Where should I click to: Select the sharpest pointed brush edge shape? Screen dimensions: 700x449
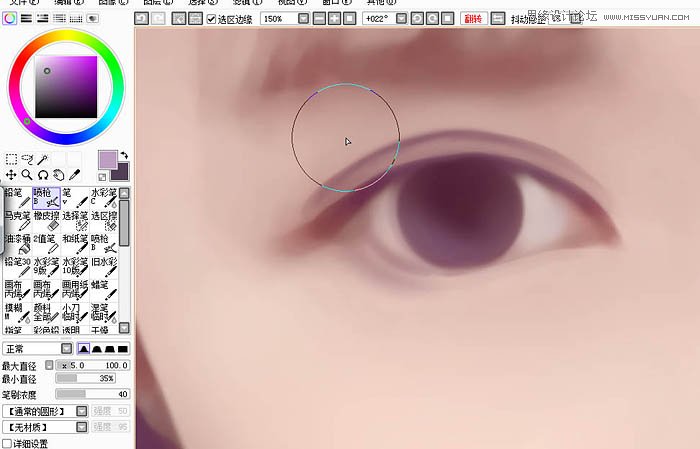click(x=83, y=349)
